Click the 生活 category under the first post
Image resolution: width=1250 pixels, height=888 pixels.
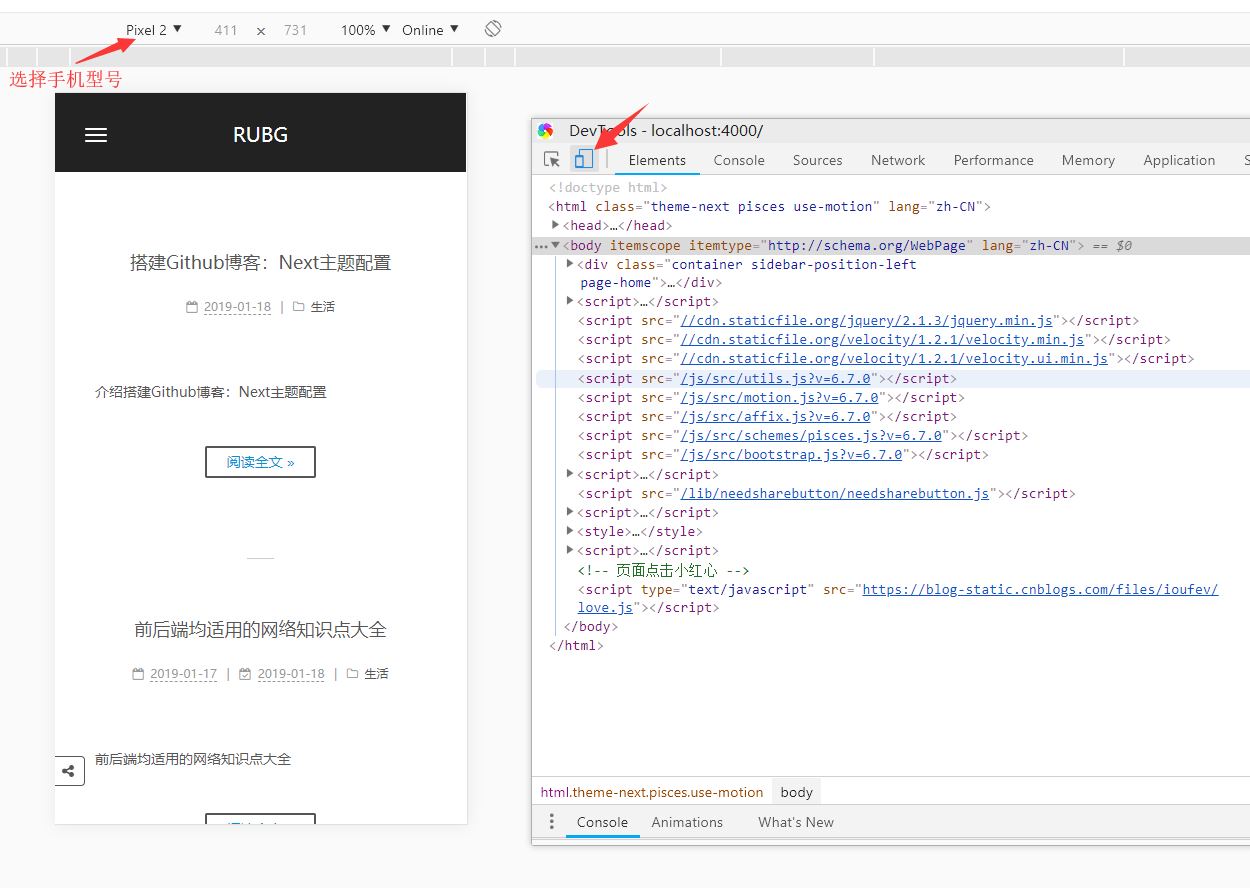323,307
